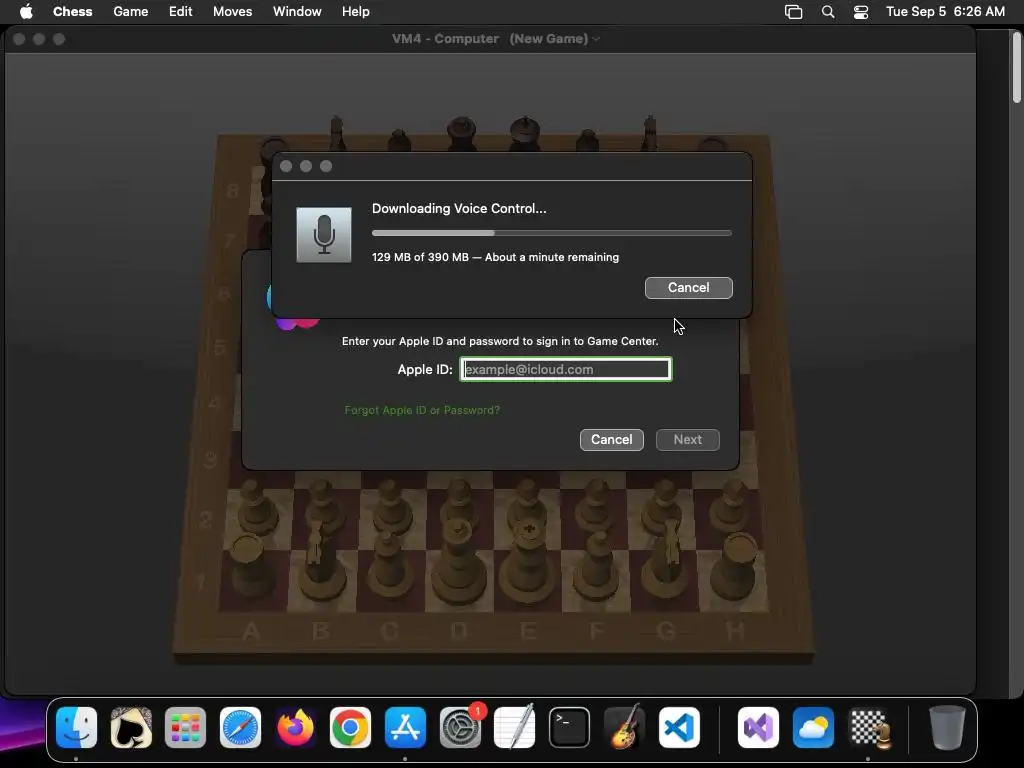Click Forgot Apple ID or Password link
The width and height of the screenshot is (1024, 768).
(422, 410)
